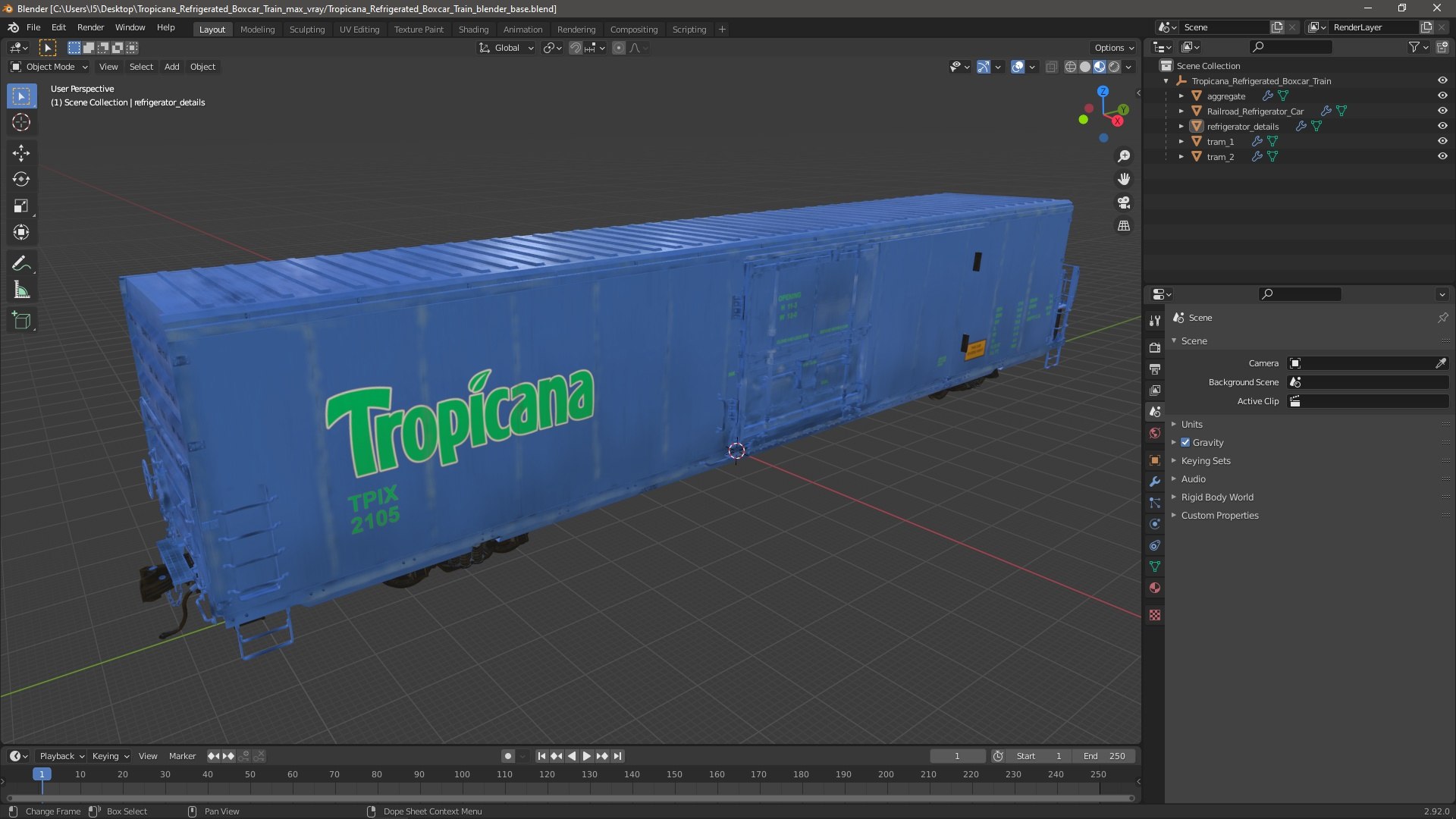The height and width of the screenshot is (819, 1456).
Task: Open the Object properties tab
Action: pyautogui.click(x=1154, y=460)
